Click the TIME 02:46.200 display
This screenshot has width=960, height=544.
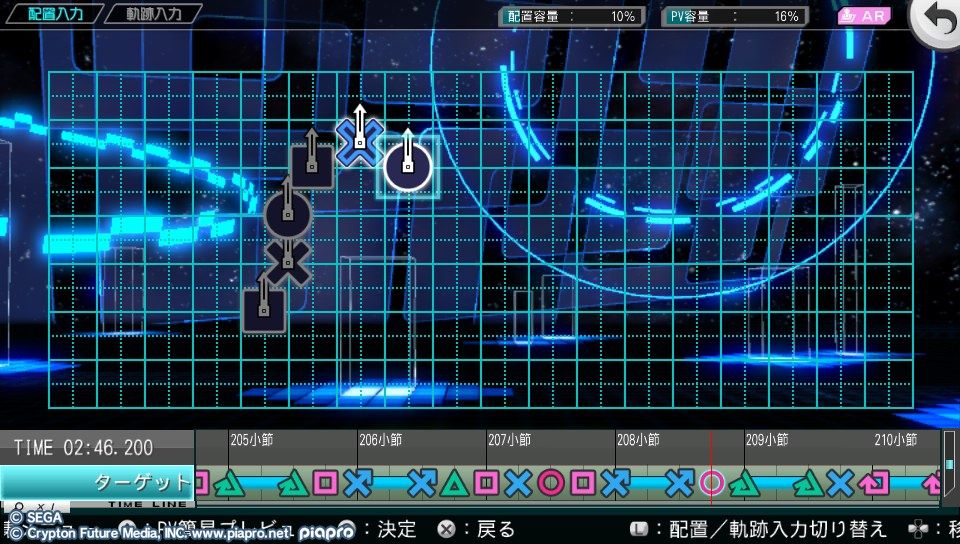click(84, 447)
